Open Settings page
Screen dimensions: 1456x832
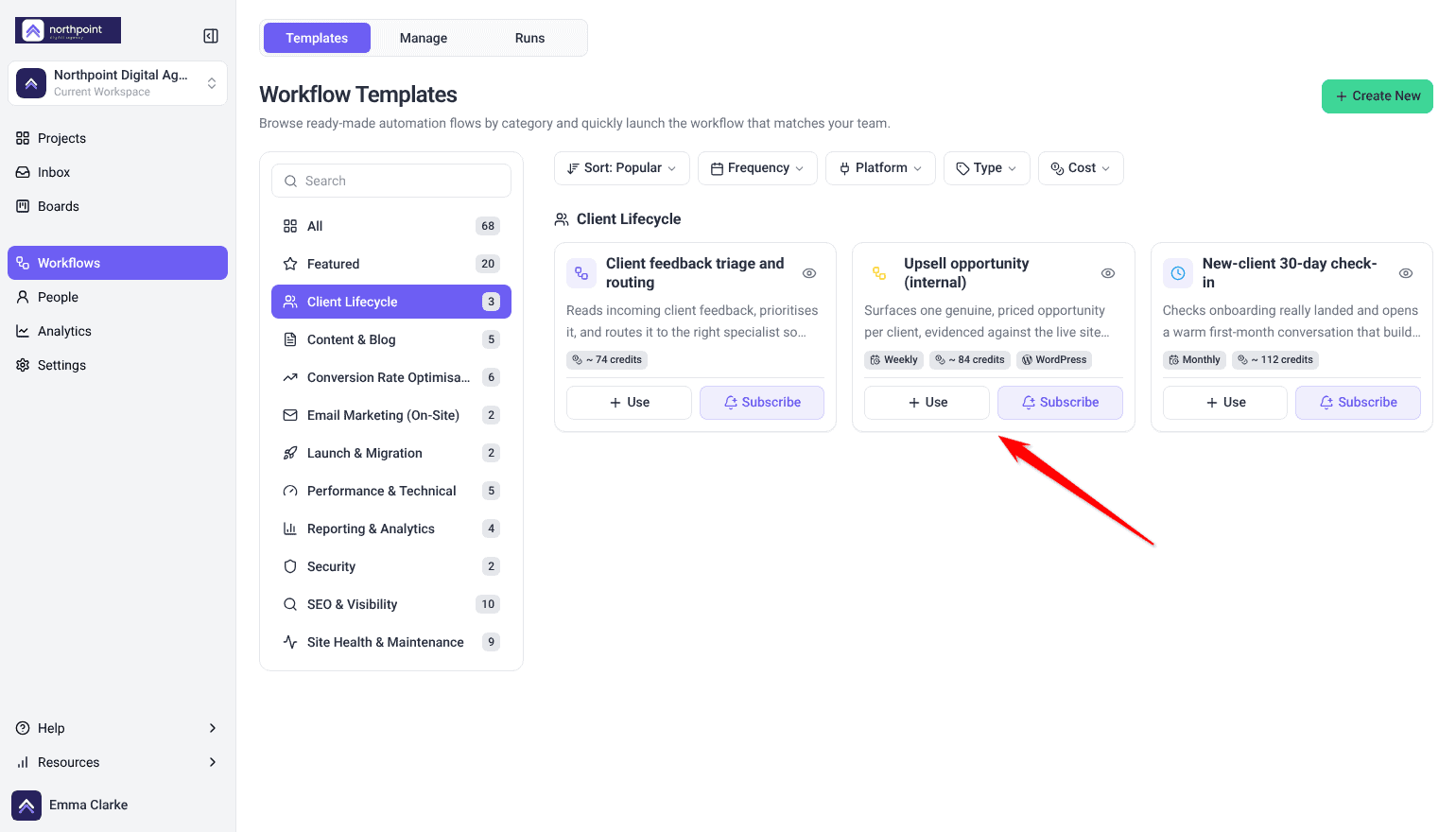pyautogui.click(x=117, y=365)
